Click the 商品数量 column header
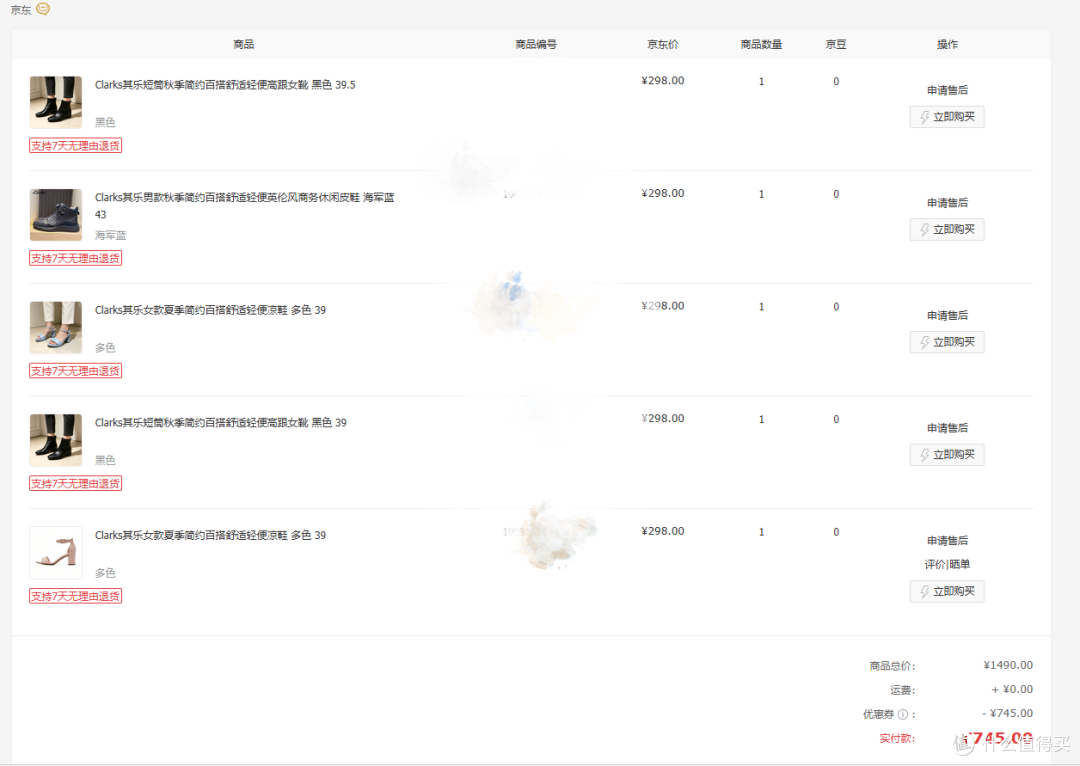Screen dimensions: 1080x766 [761, 44]
